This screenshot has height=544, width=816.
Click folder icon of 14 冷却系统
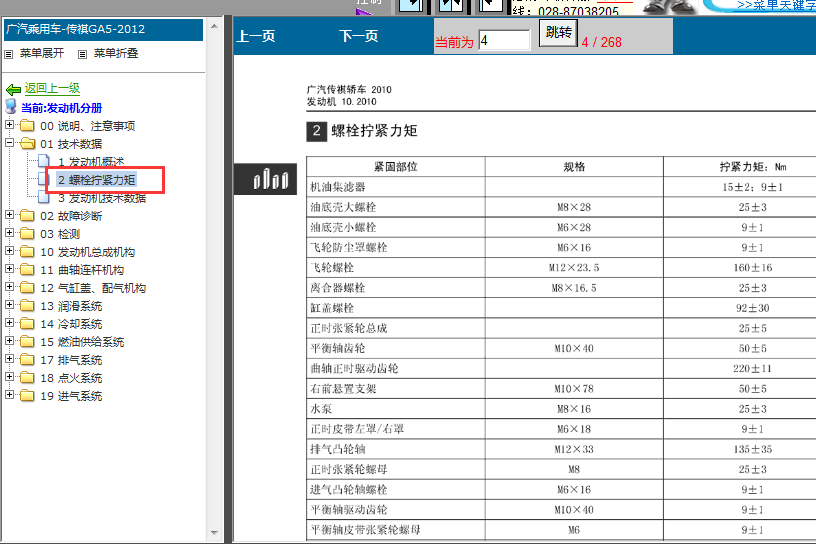(27, 324)
